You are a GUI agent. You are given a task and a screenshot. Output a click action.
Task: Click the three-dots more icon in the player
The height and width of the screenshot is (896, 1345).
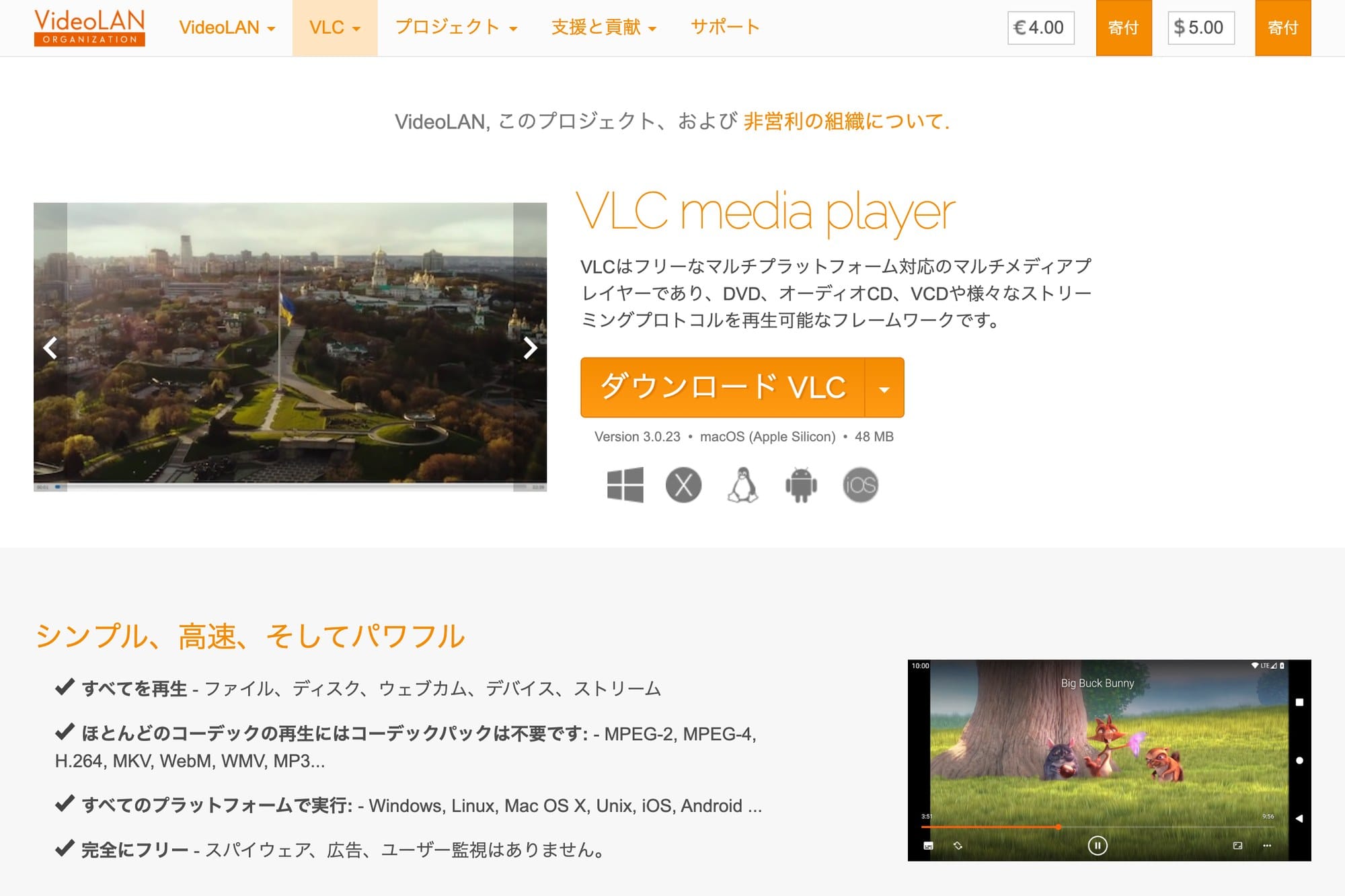1267,846
